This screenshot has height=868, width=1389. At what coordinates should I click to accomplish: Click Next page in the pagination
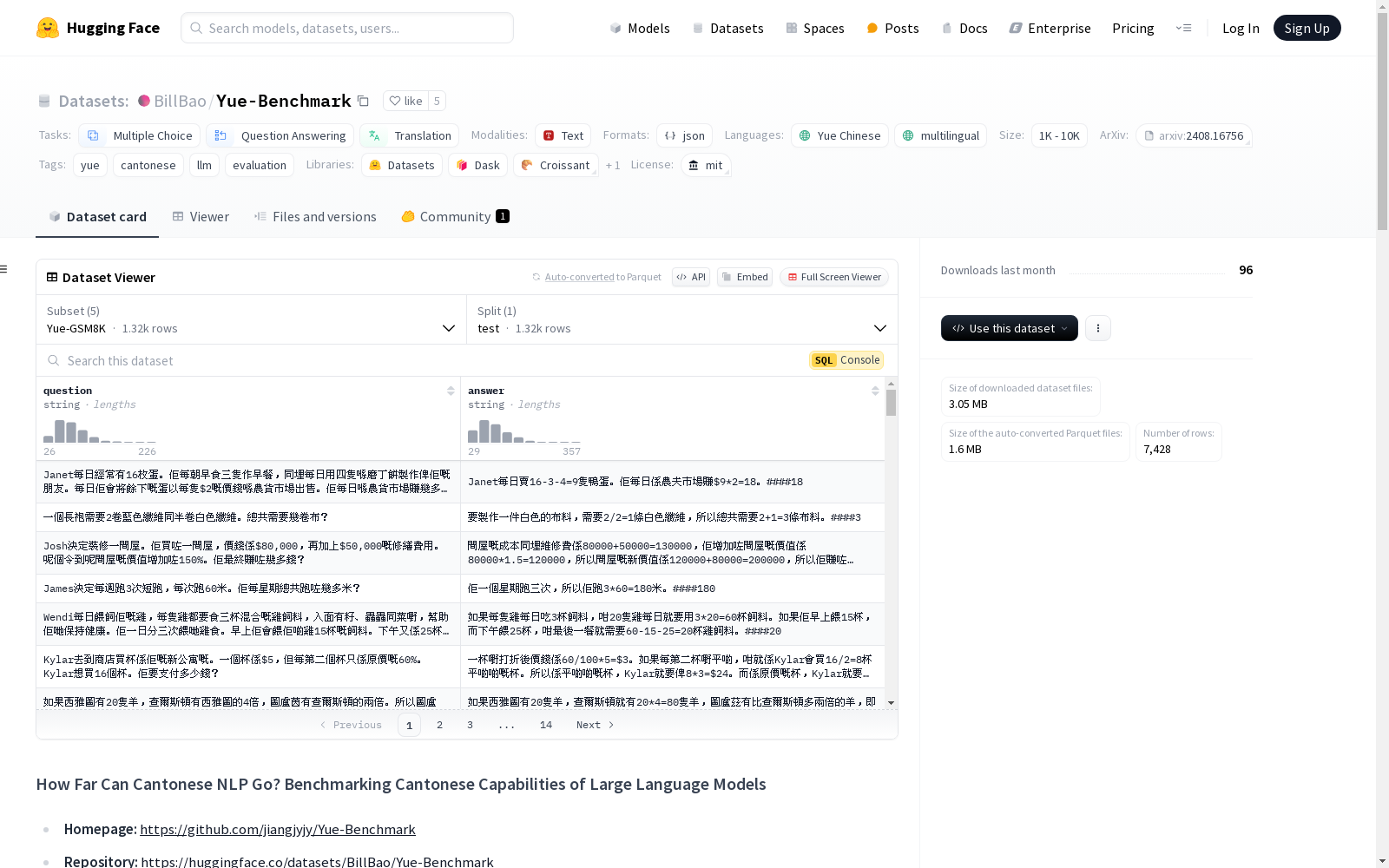tap(596, 725)
